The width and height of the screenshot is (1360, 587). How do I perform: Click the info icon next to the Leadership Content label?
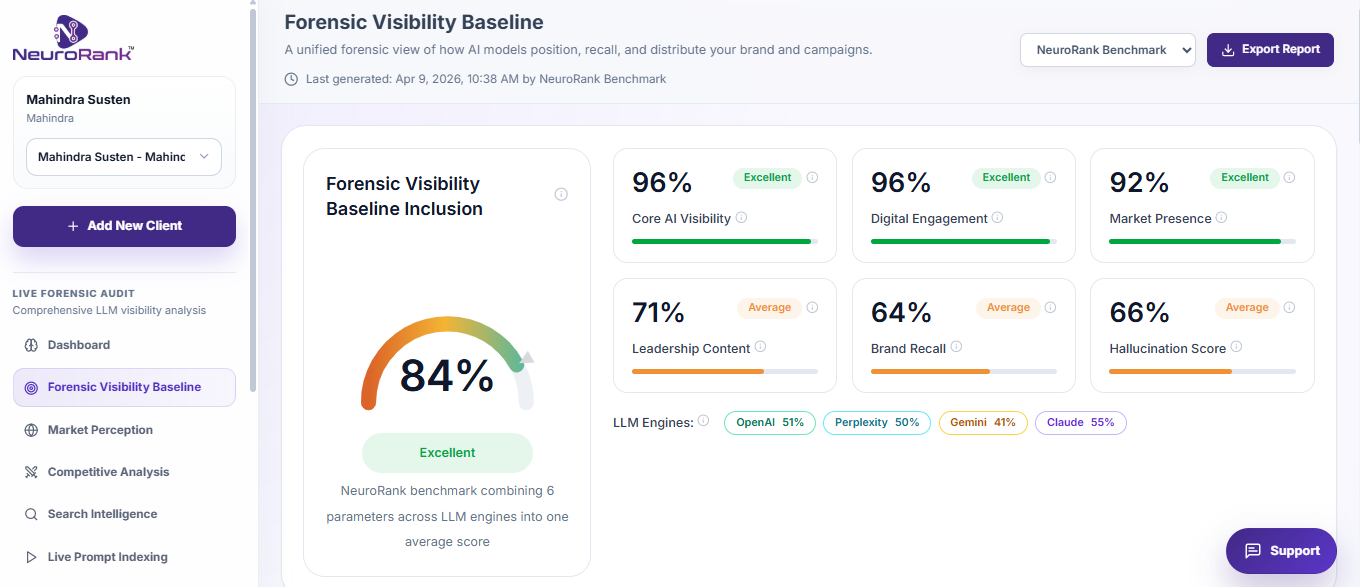tap(760, 347)
